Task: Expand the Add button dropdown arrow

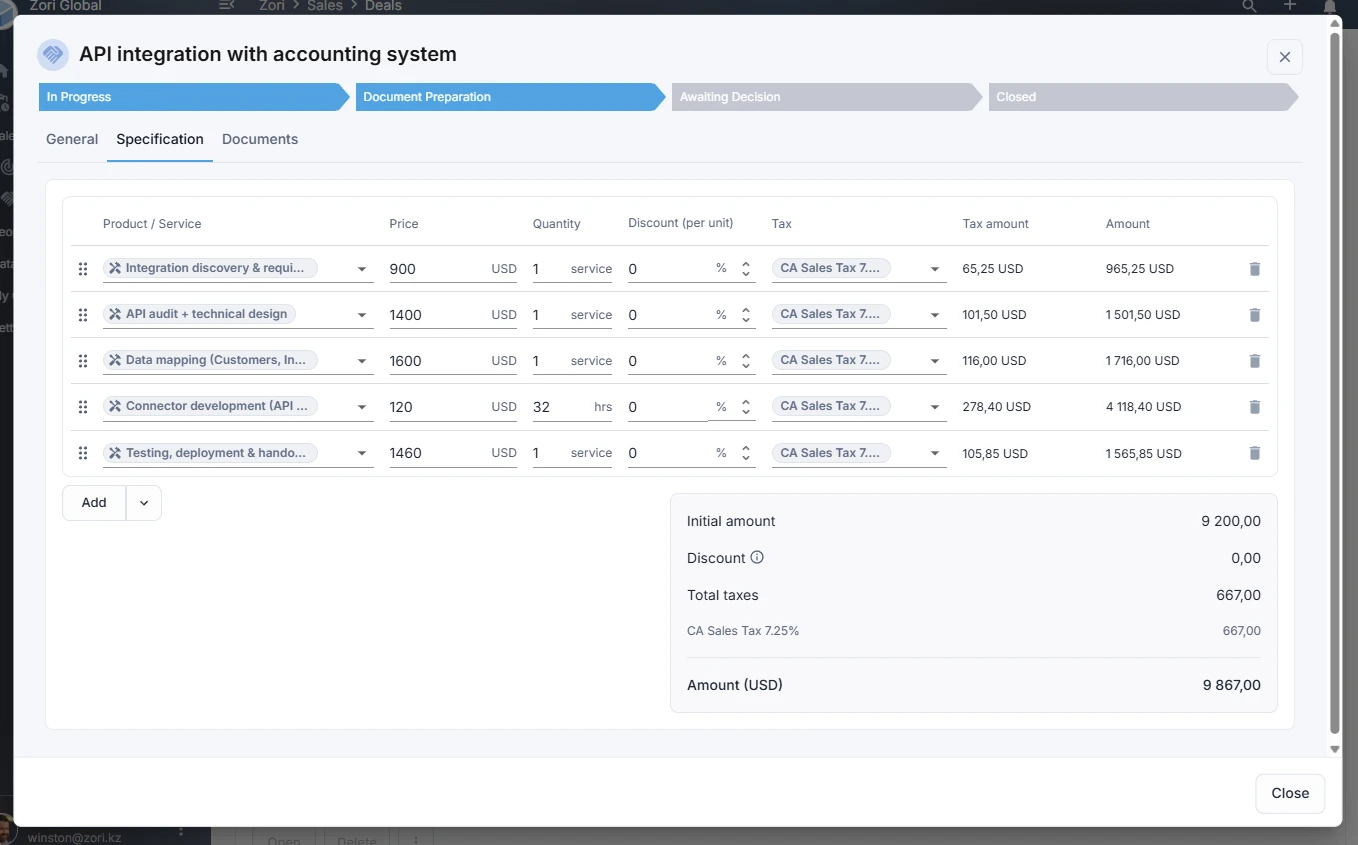Action: click(144, 503)
